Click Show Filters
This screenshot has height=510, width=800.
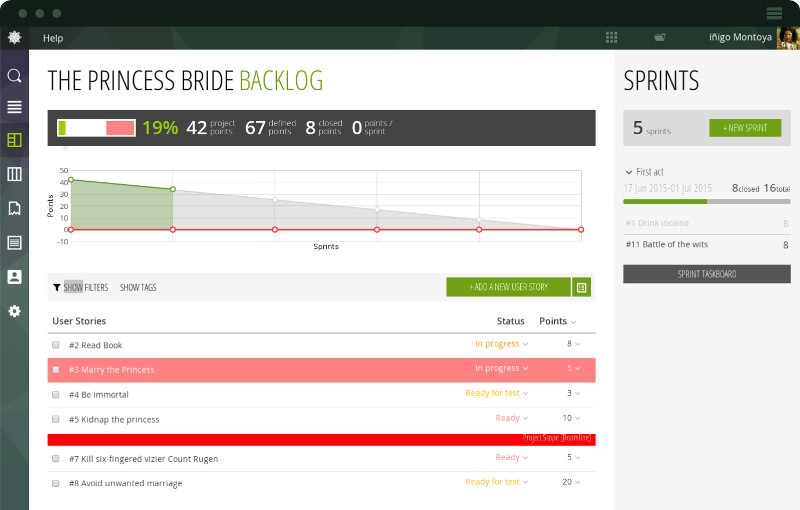point(86,288)
